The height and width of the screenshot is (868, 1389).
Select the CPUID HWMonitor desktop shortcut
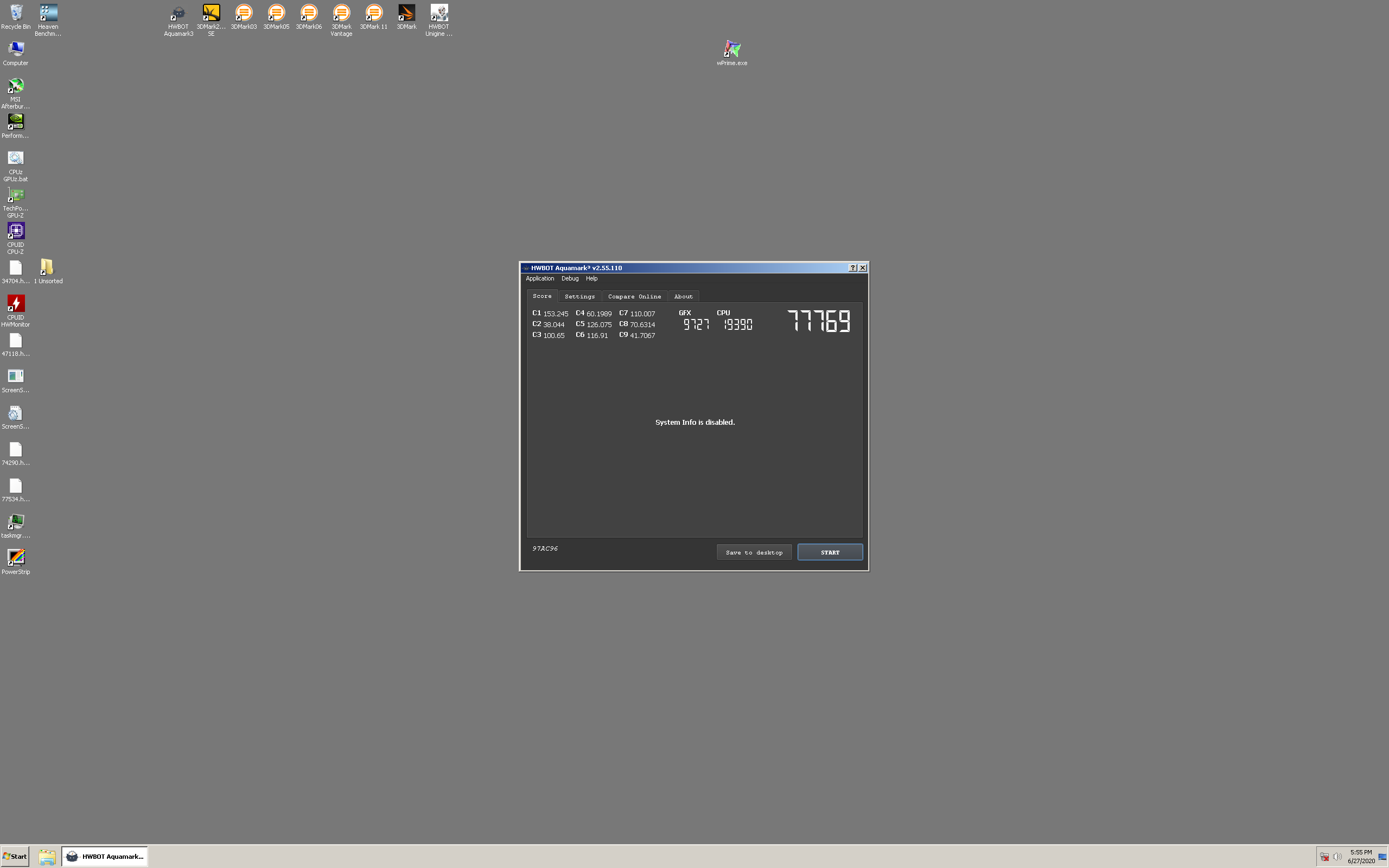16,311
